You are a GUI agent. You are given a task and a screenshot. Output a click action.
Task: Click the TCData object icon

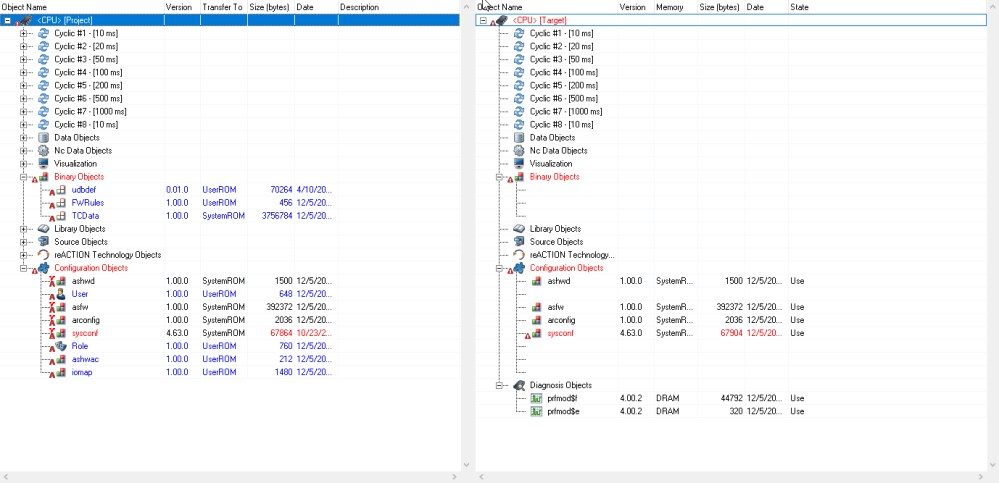60,216
